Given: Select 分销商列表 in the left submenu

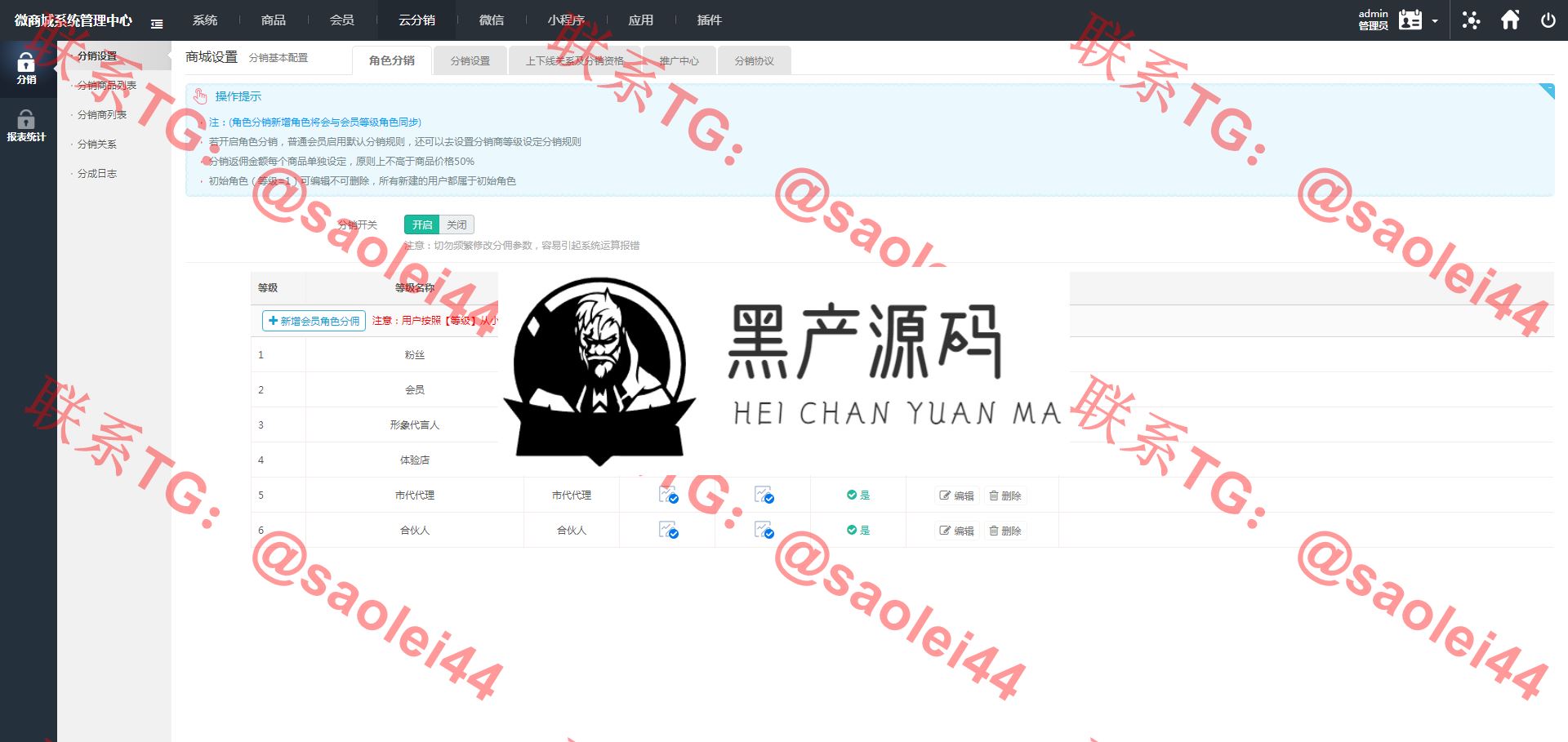Looking at the screenshot, I should (x=102, y=115).
